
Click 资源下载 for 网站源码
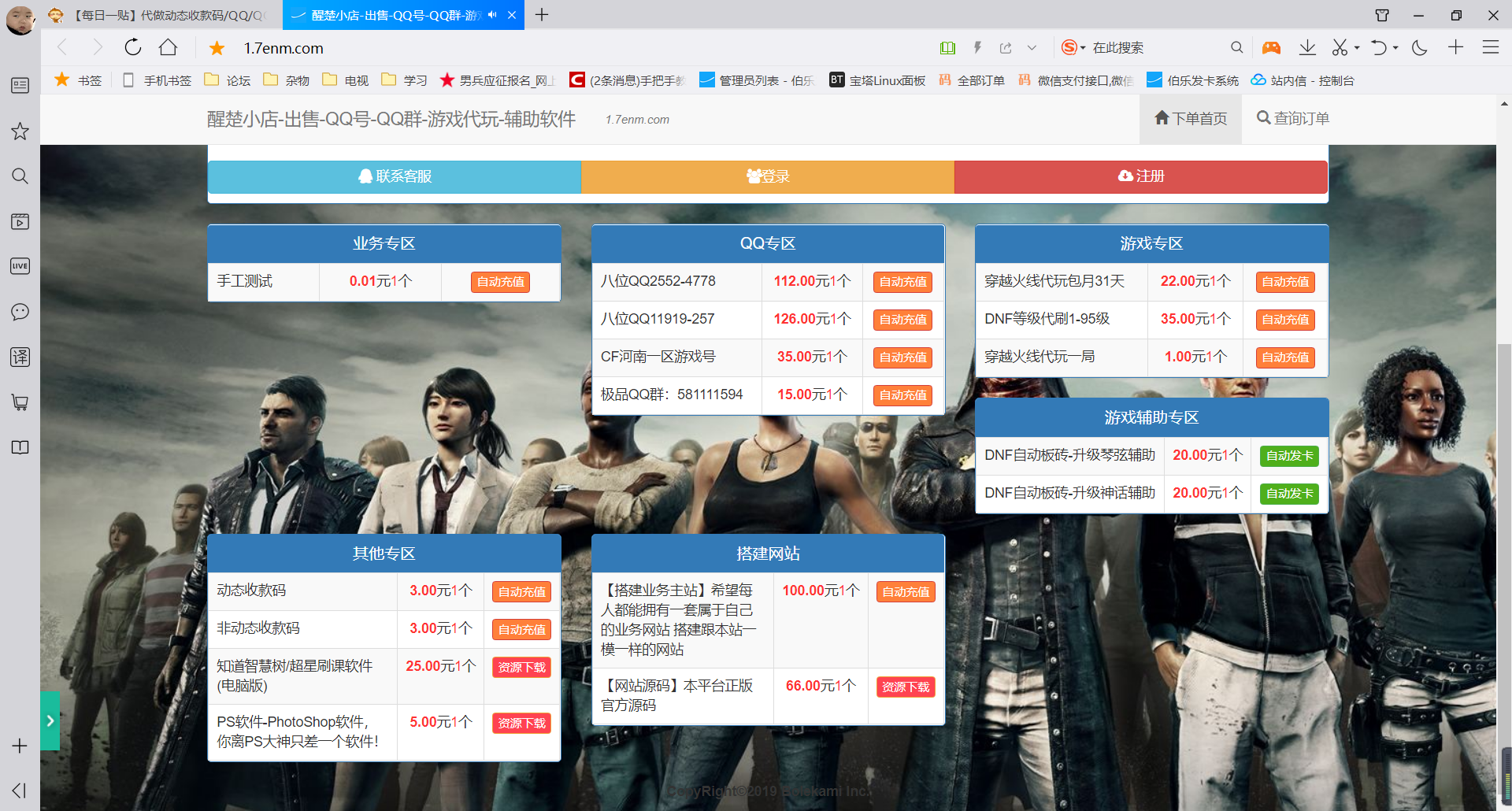(x=906, y=687)
